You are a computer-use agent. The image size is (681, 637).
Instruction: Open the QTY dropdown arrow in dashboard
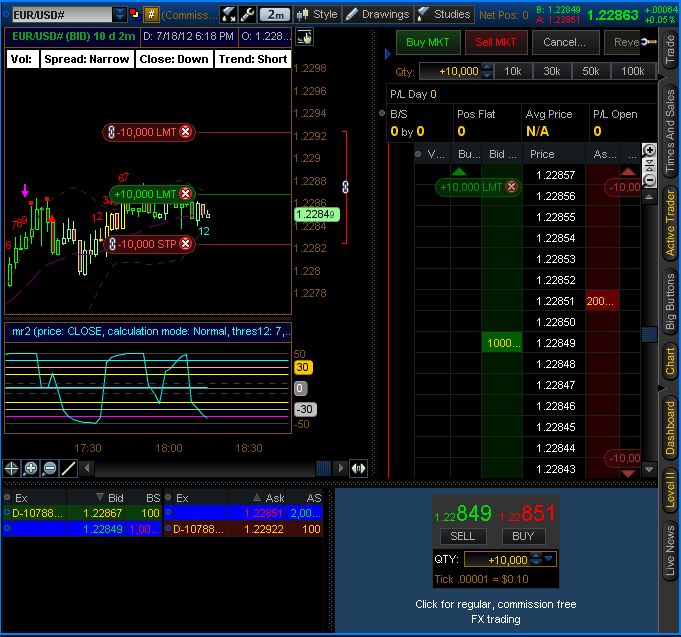pos(549,558)
